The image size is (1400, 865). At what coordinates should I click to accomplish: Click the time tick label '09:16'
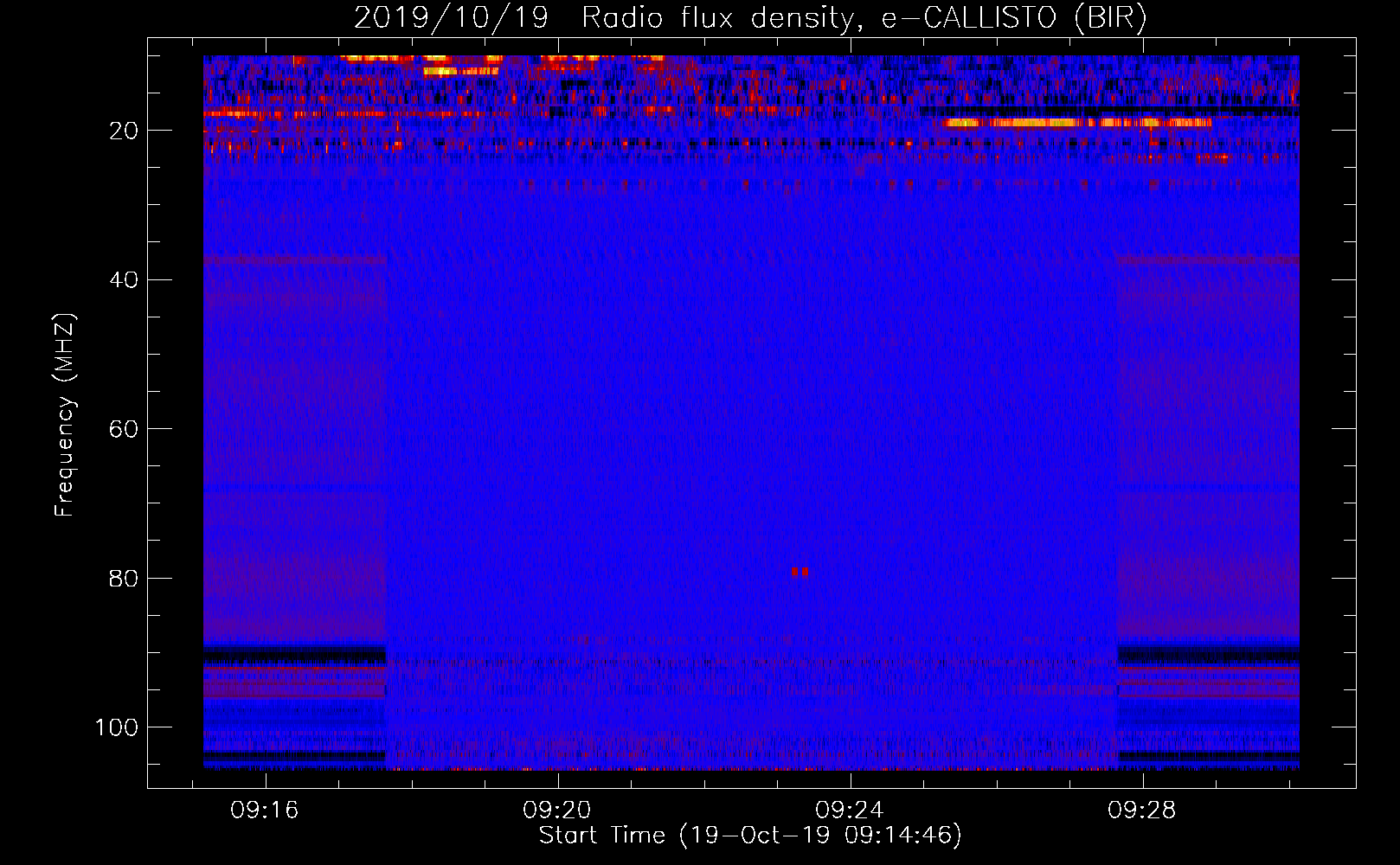(264, 810)
